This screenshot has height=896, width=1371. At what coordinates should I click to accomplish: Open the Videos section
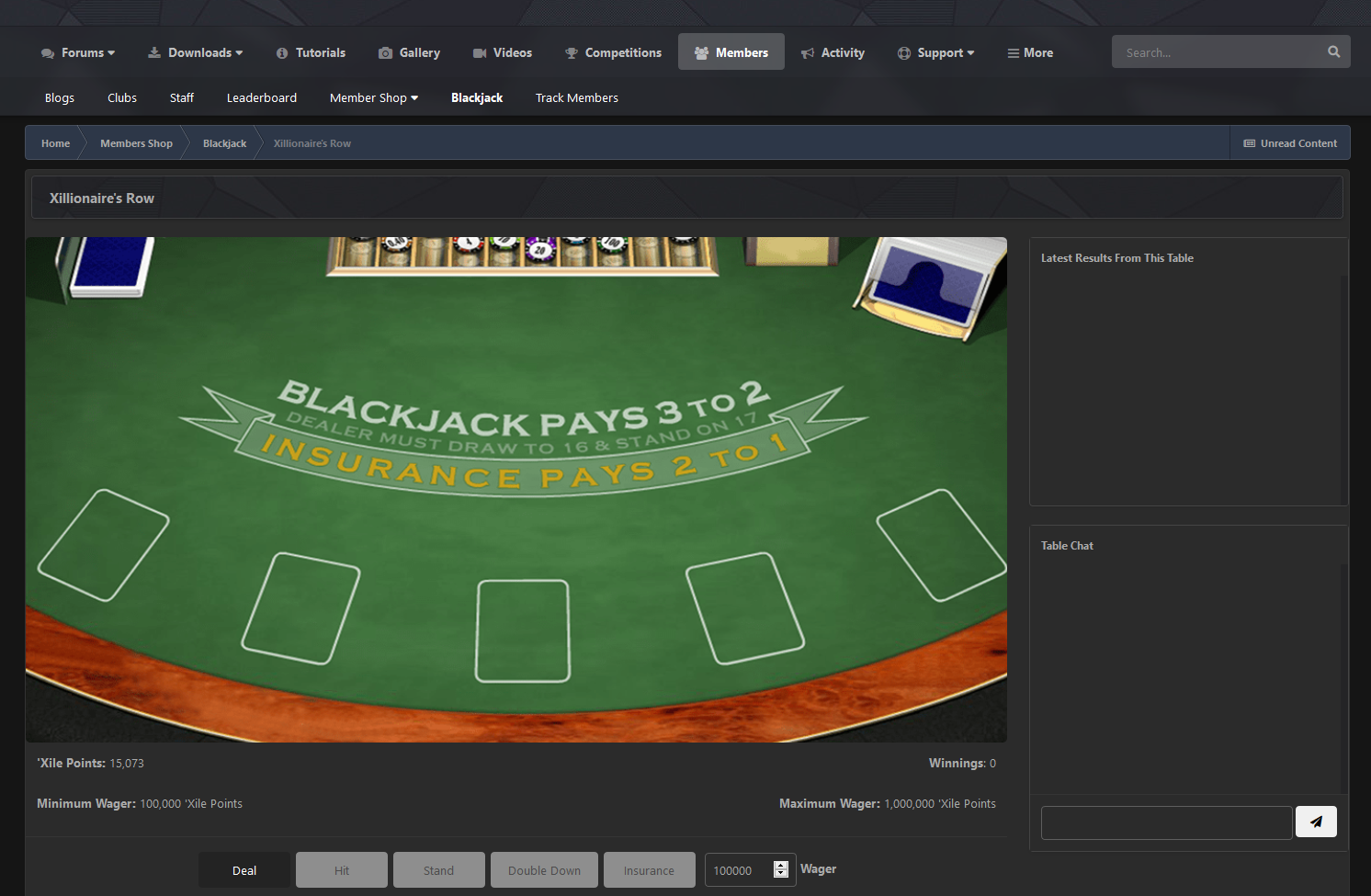point(502,52)
